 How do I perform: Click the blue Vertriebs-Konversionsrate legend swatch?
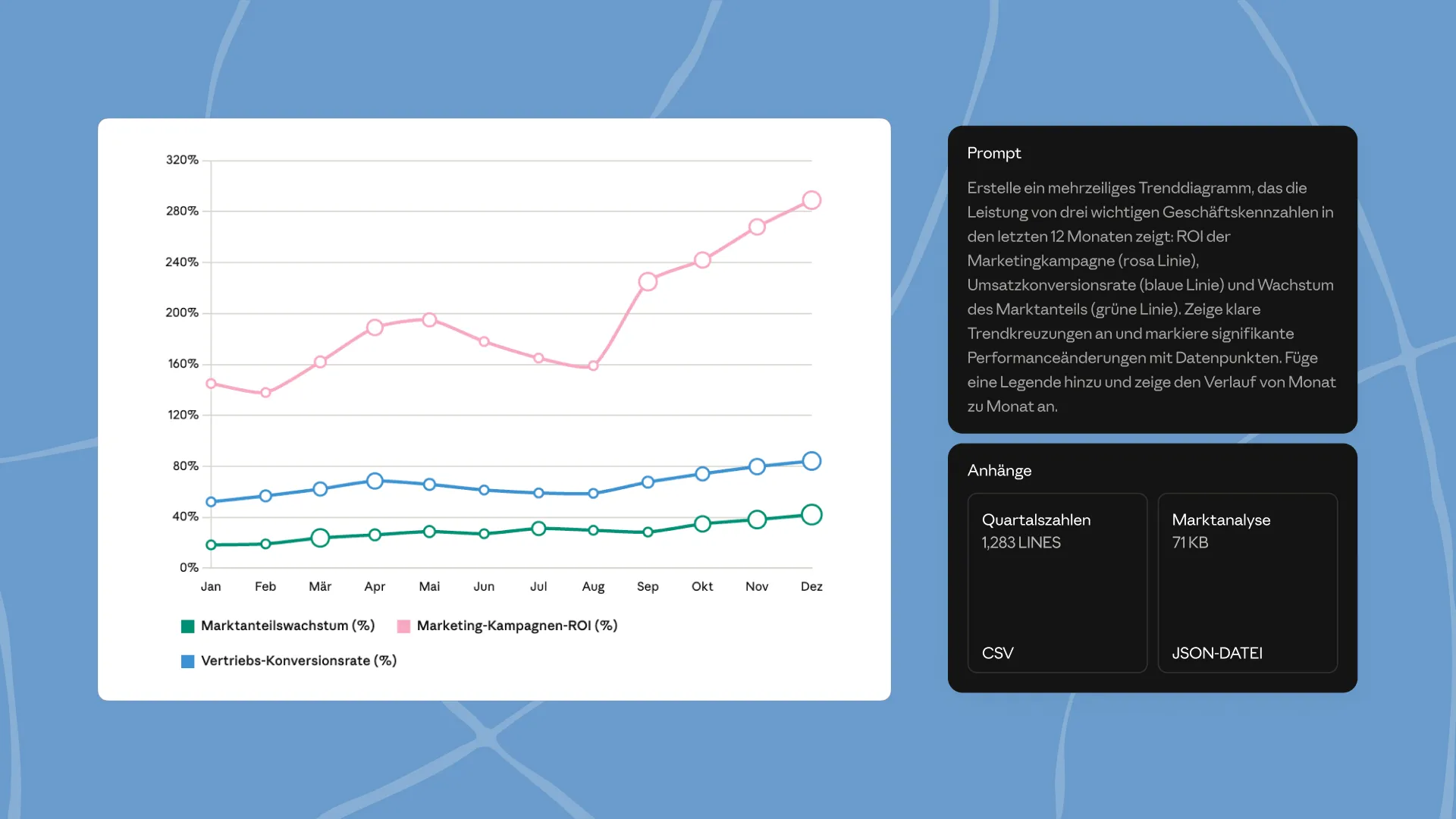(x=187, y=661)
